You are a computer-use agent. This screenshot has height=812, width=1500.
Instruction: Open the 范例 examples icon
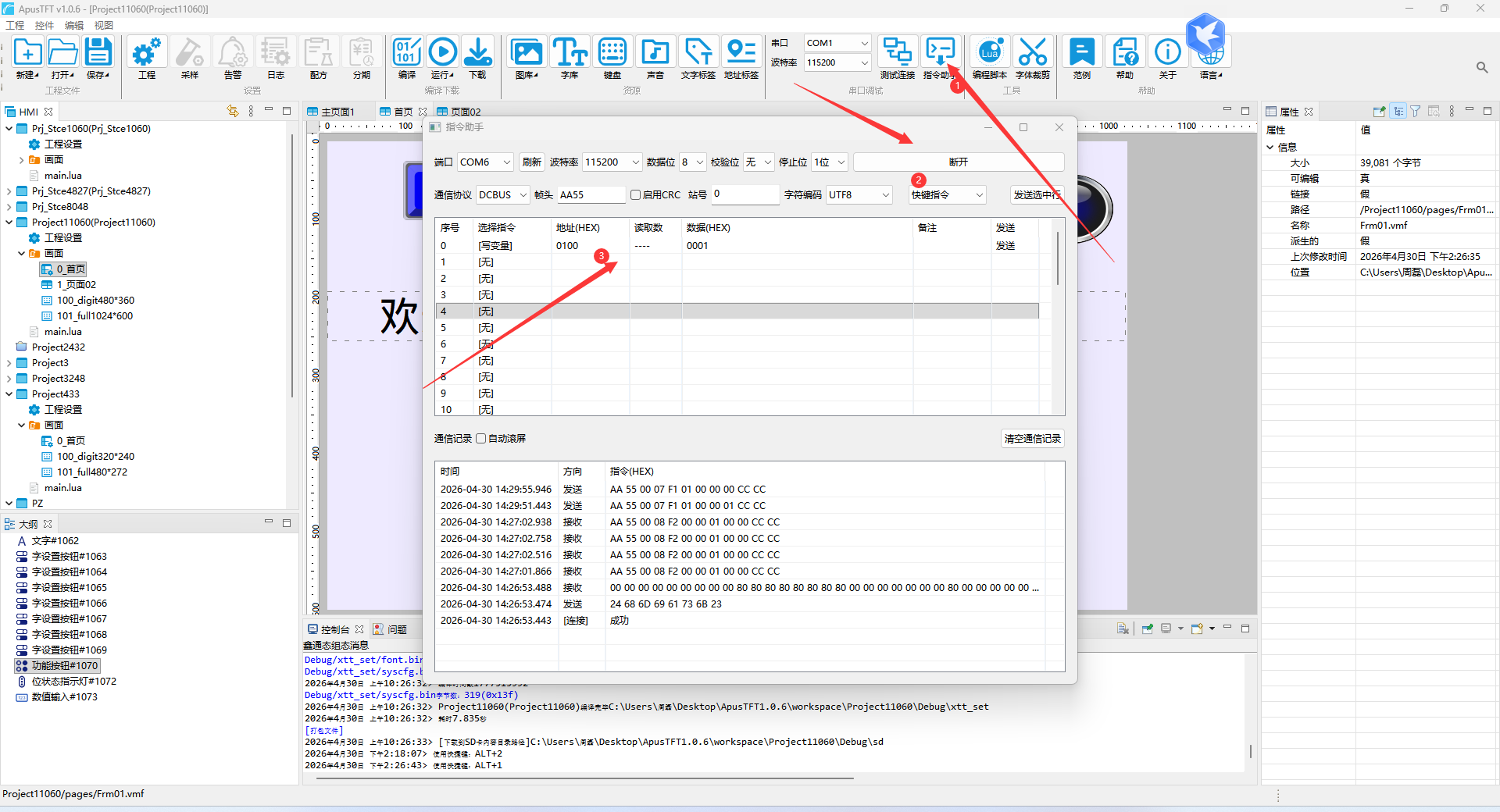pyautogui.click(x=1082, y=52)
